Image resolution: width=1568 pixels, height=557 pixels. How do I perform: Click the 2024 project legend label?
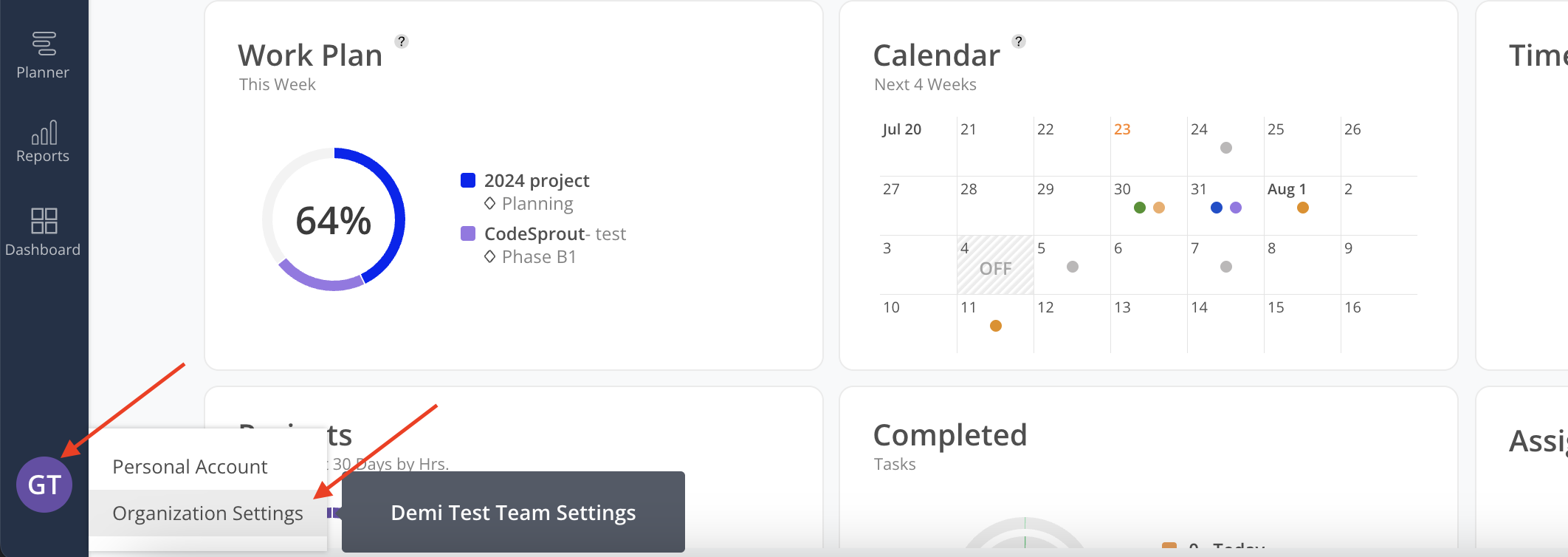[x=537, y=180]
